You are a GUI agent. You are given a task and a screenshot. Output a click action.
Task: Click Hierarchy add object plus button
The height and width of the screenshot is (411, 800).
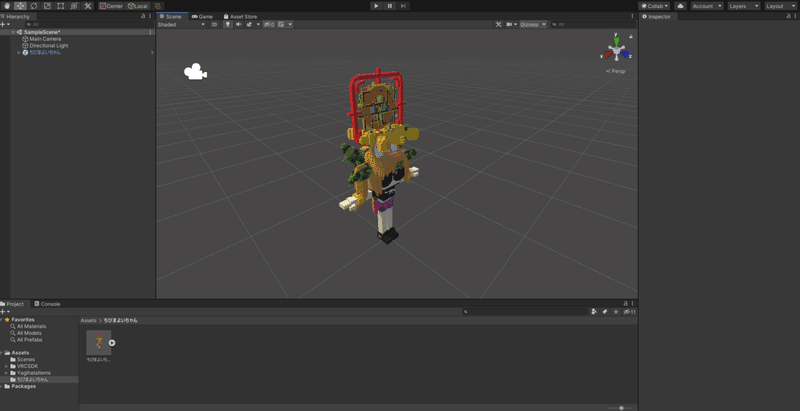[x=5, y=24]
